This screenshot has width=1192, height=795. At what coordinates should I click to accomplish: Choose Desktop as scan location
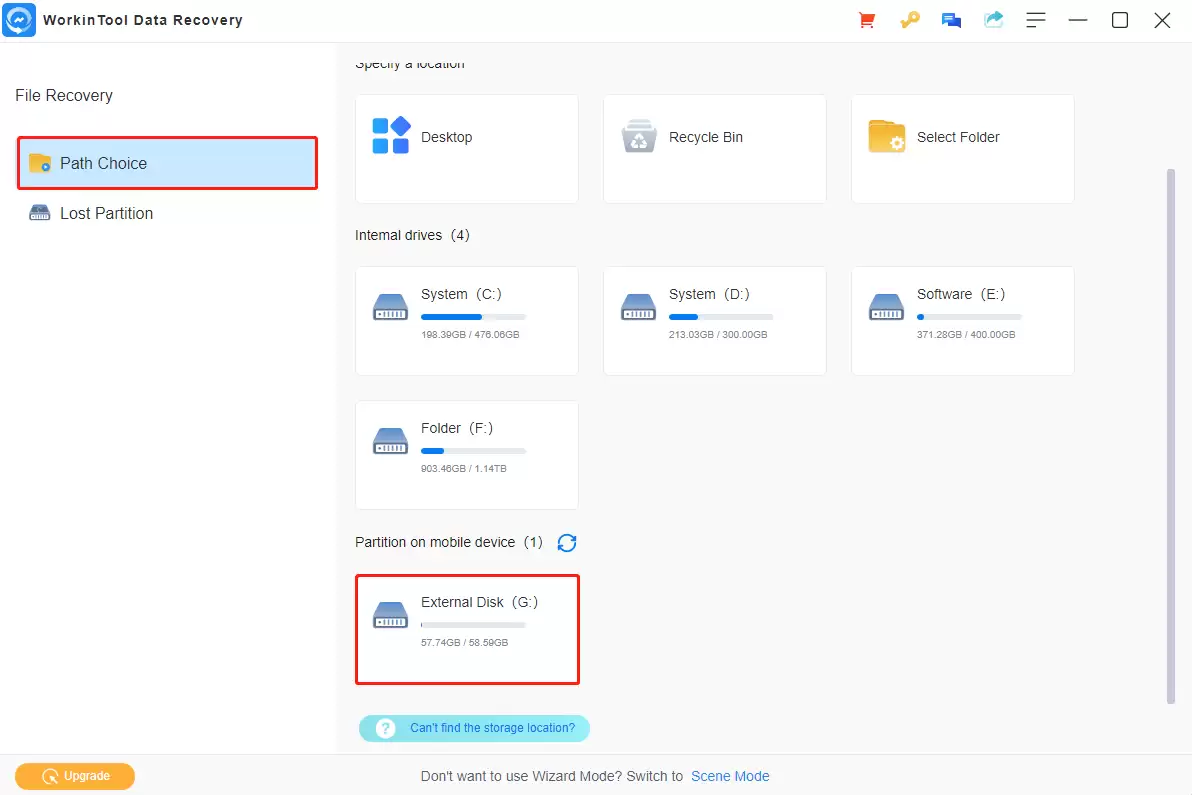point(466,149)
